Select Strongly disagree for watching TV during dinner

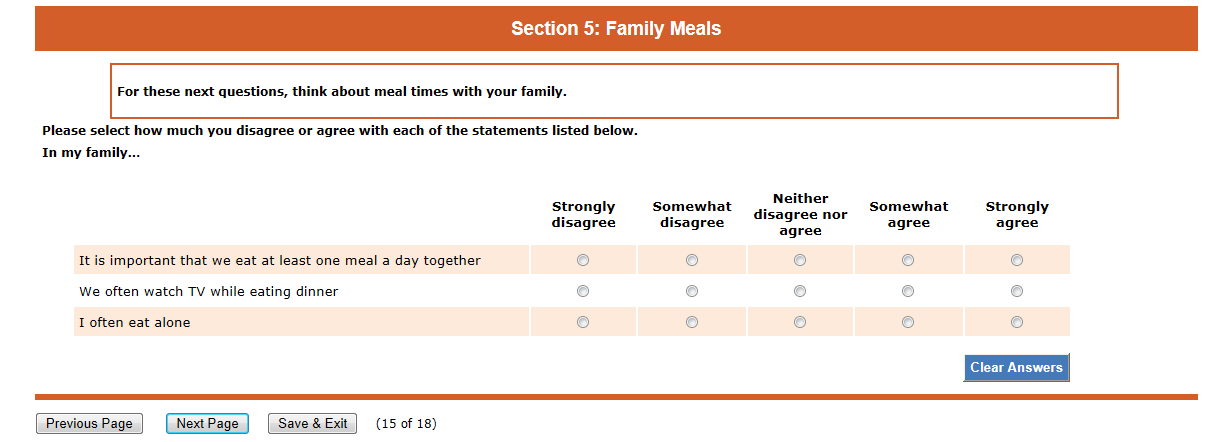click(x=583, y=291)
